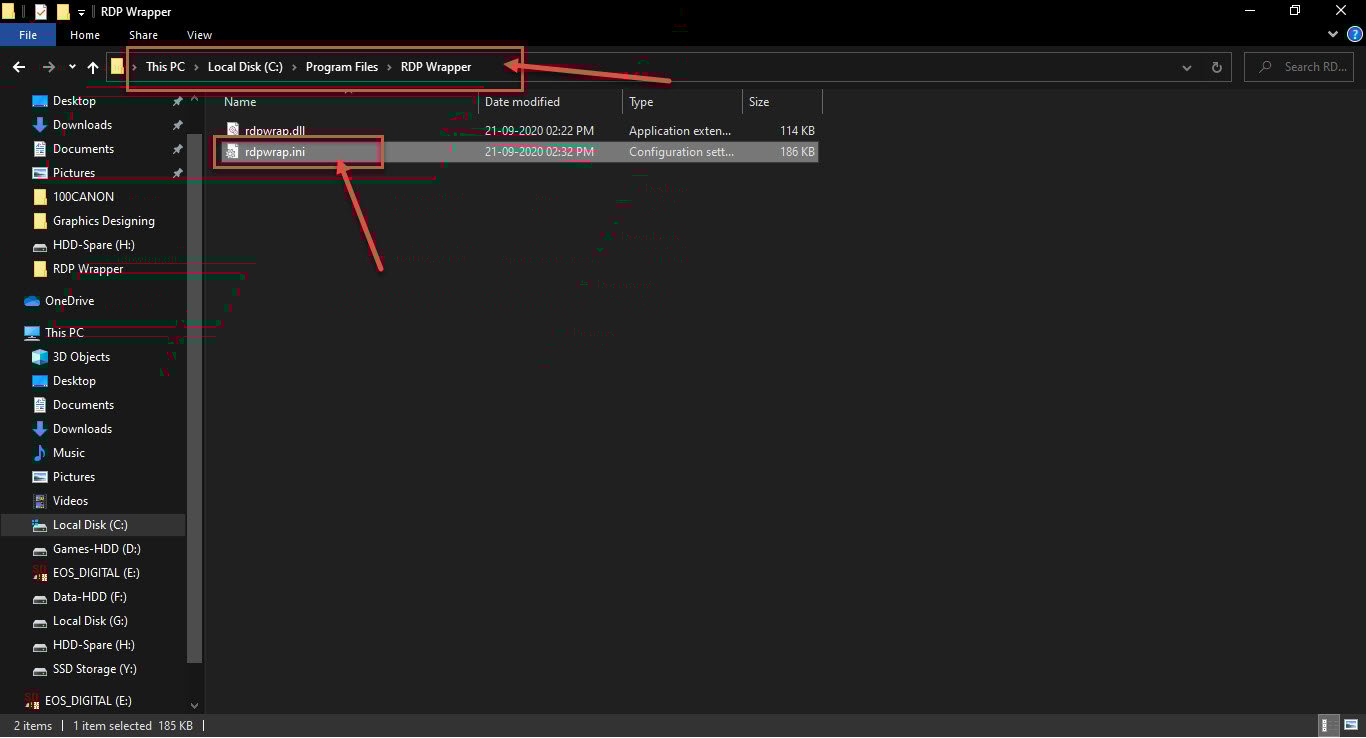1366x738 pixels.
Task: Click Local Disk (C:) in the address breadcrumb
Action: (x=245, y=67)
